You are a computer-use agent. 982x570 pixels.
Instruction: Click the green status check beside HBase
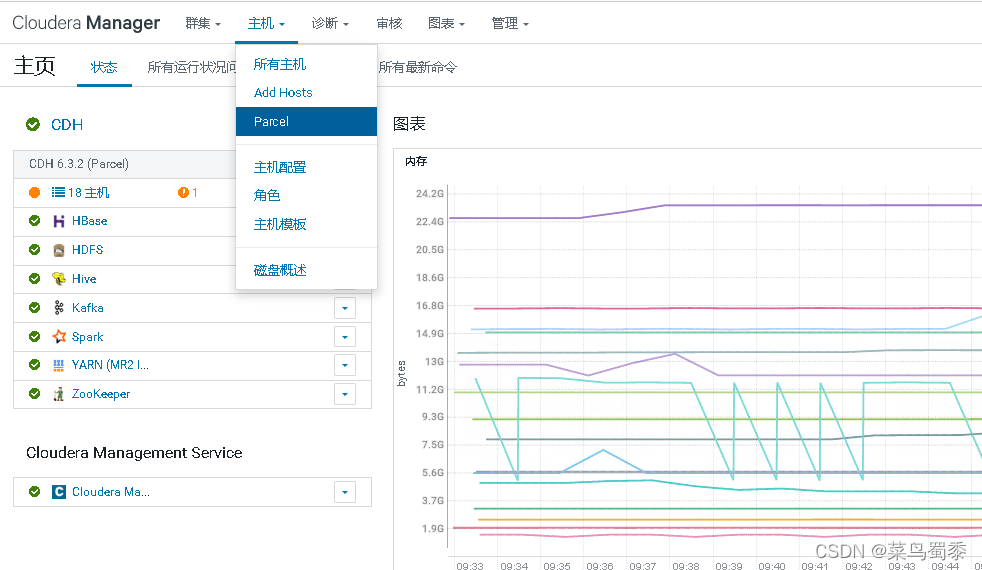(34, 220)
